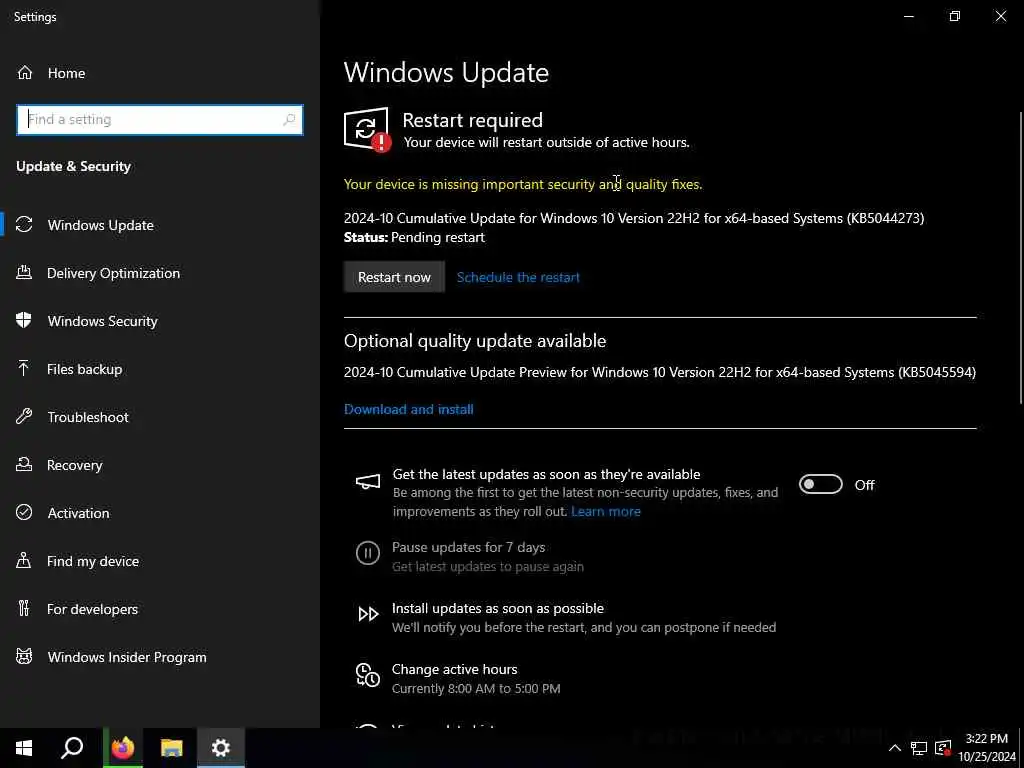
Task: Click the taskbar clock and date
Action: click(987, 748)
